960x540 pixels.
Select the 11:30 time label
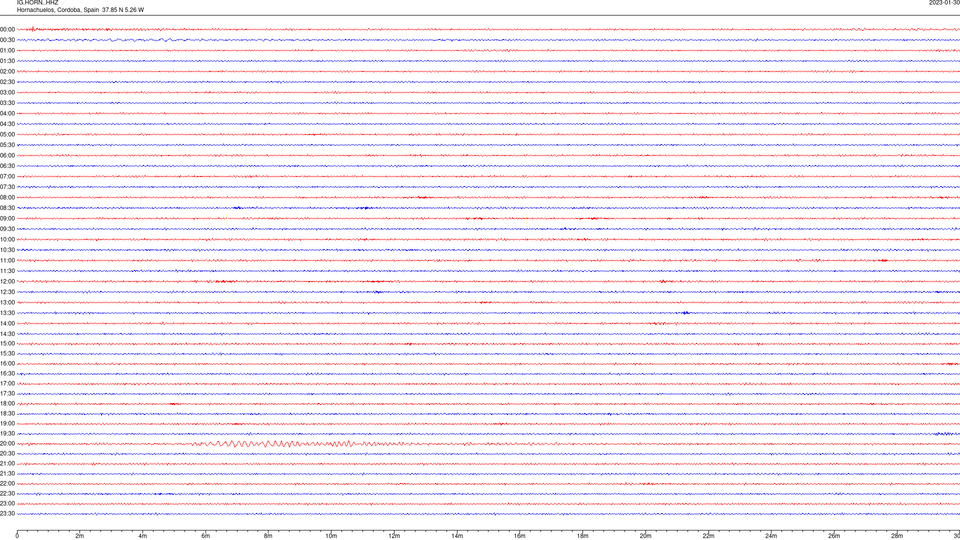(7, 271)
